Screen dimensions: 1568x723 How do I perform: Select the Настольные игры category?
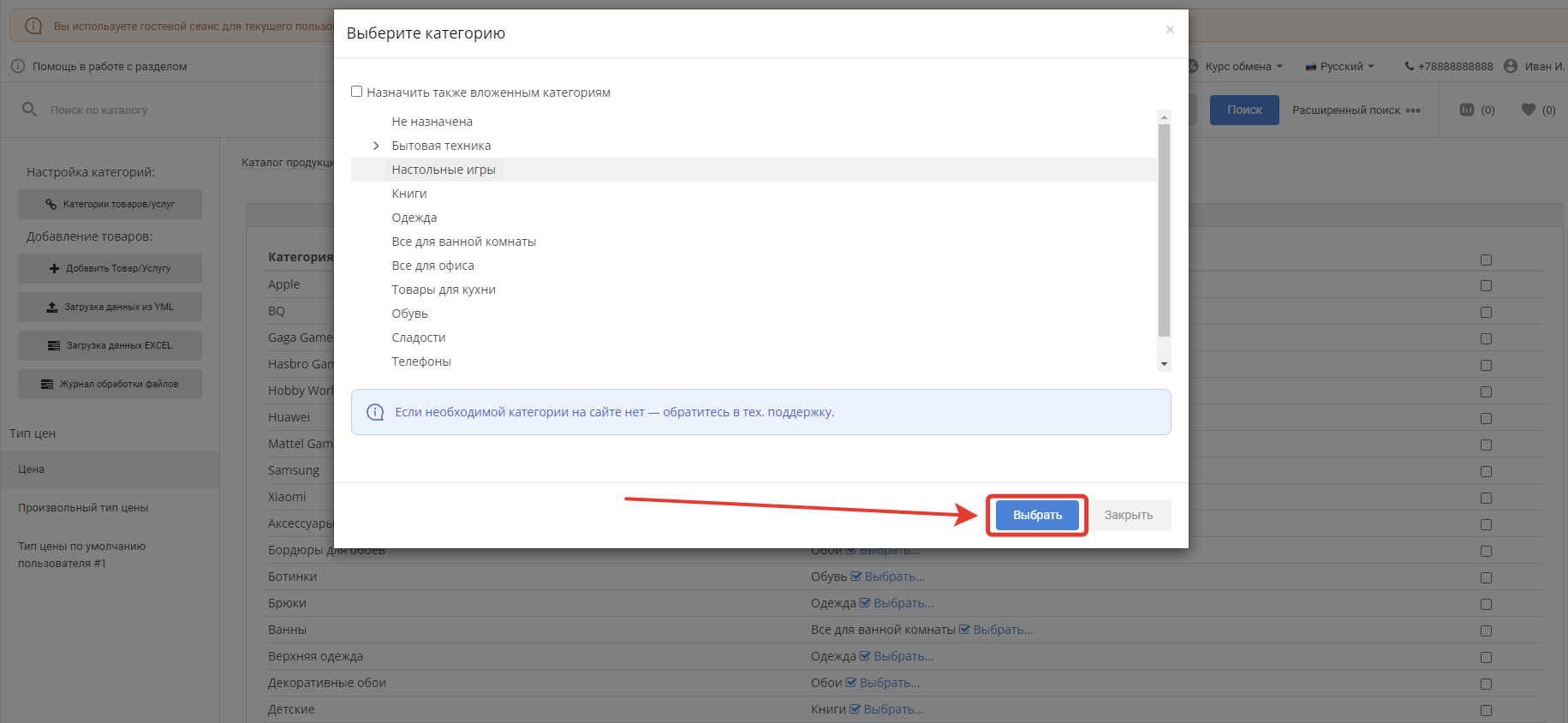(444, 170)
